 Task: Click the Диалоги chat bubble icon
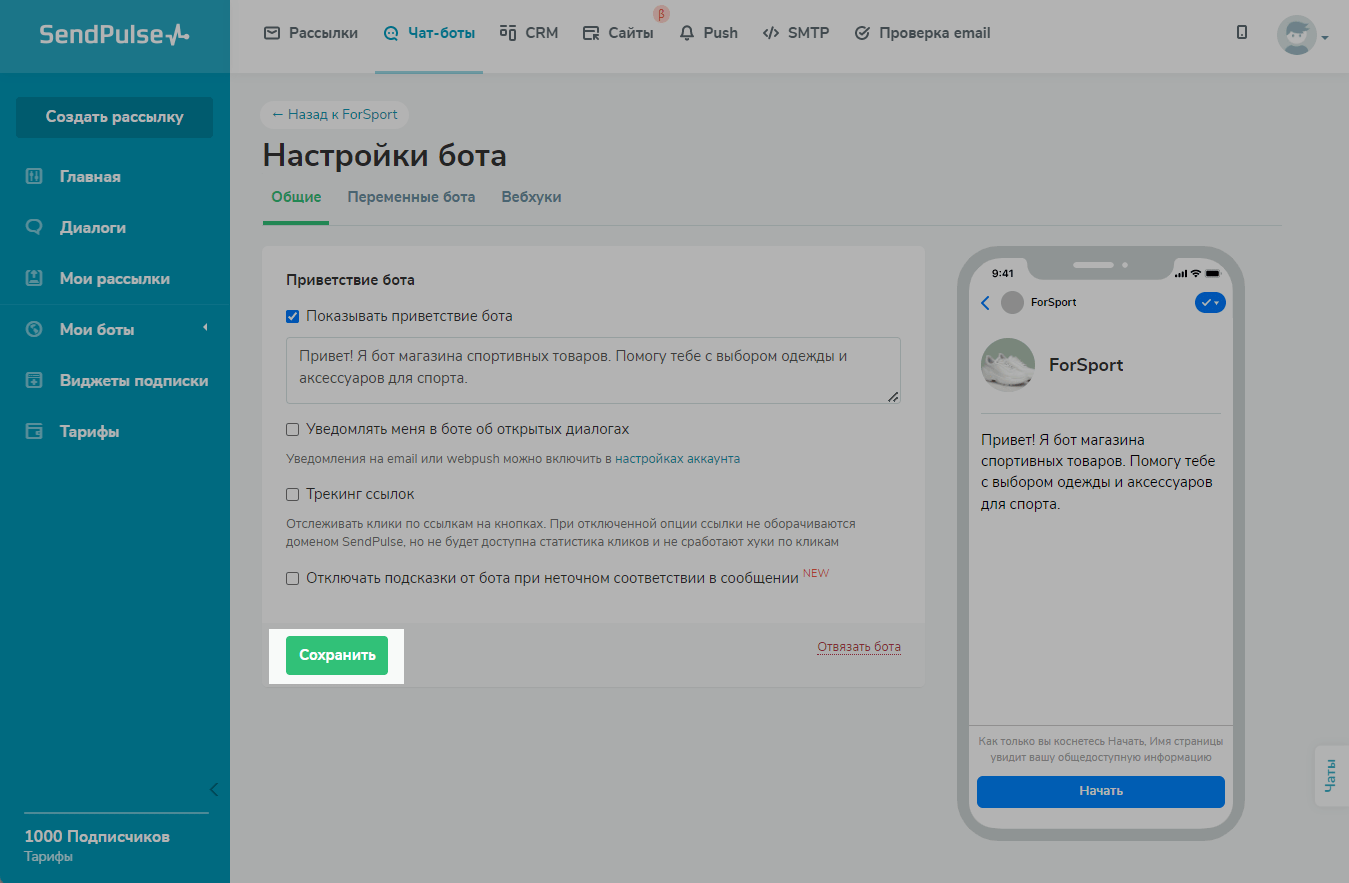[x=34, y=227]
